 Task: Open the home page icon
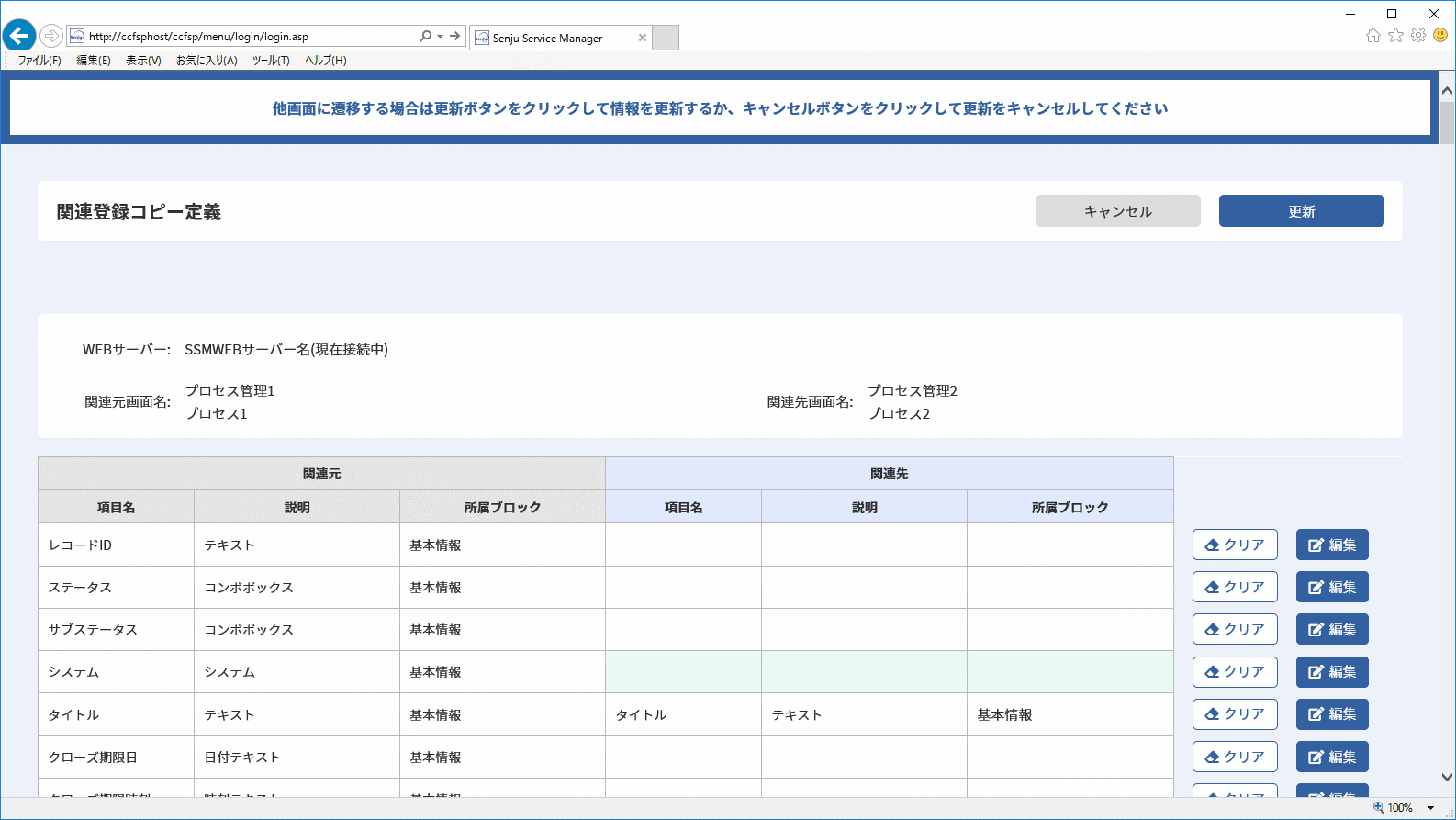click(x=1373, y=36)
